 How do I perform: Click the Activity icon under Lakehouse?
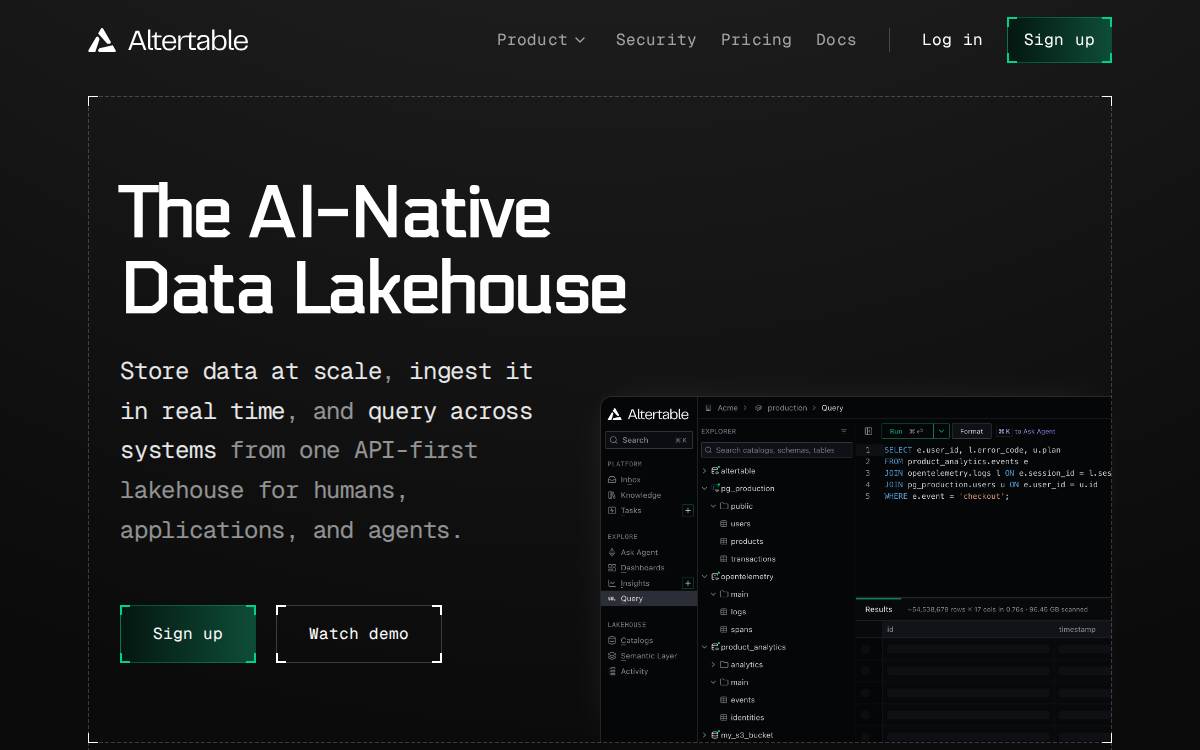click(x=612, y=671)
